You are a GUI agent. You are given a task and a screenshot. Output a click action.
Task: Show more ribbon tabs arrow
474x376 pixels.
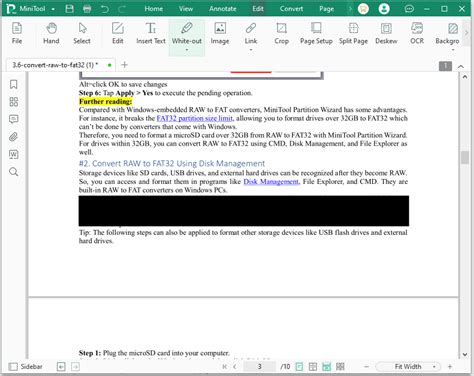(350, 9)
